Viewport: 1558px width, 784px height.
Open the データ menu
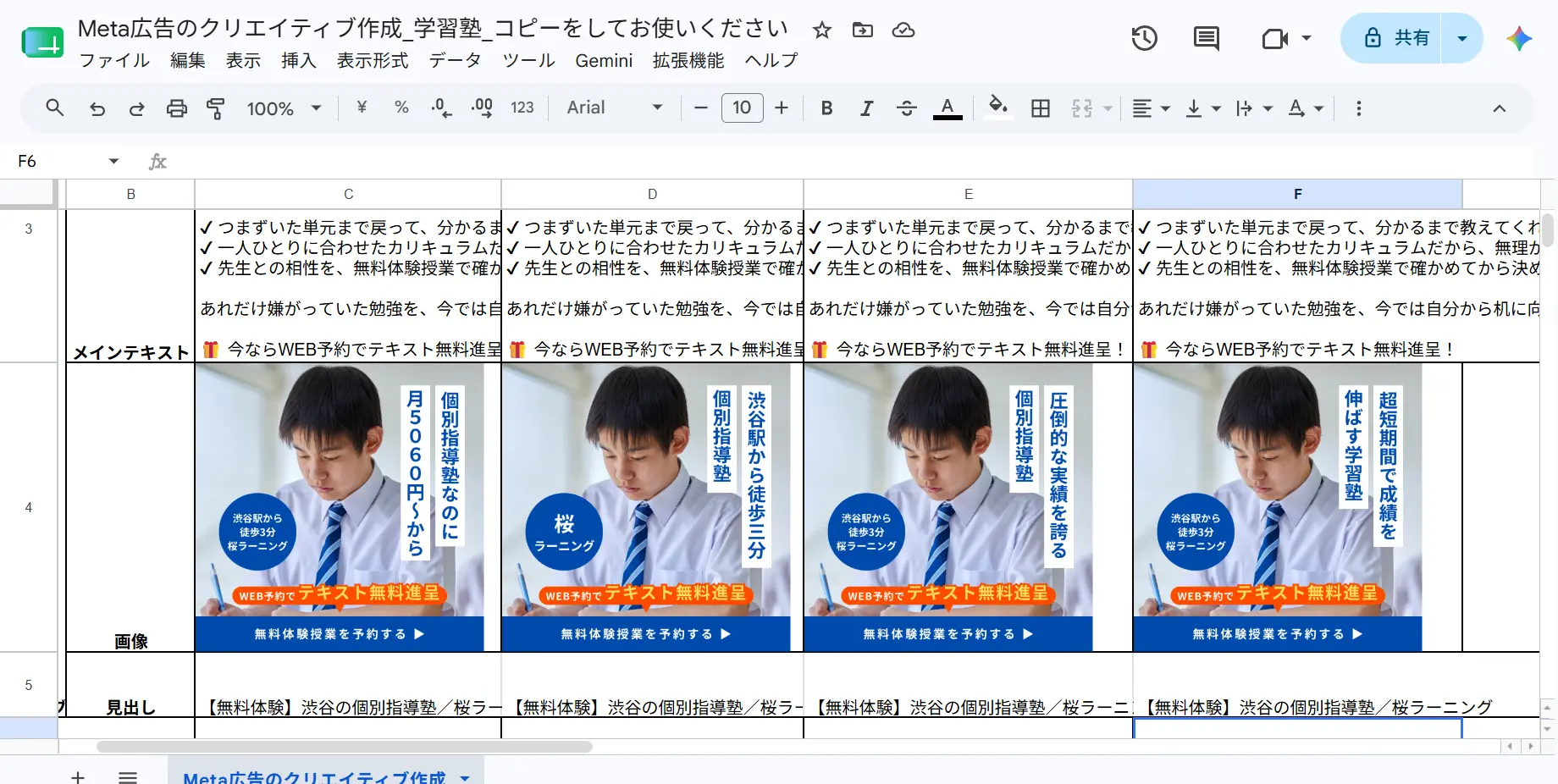455,60
